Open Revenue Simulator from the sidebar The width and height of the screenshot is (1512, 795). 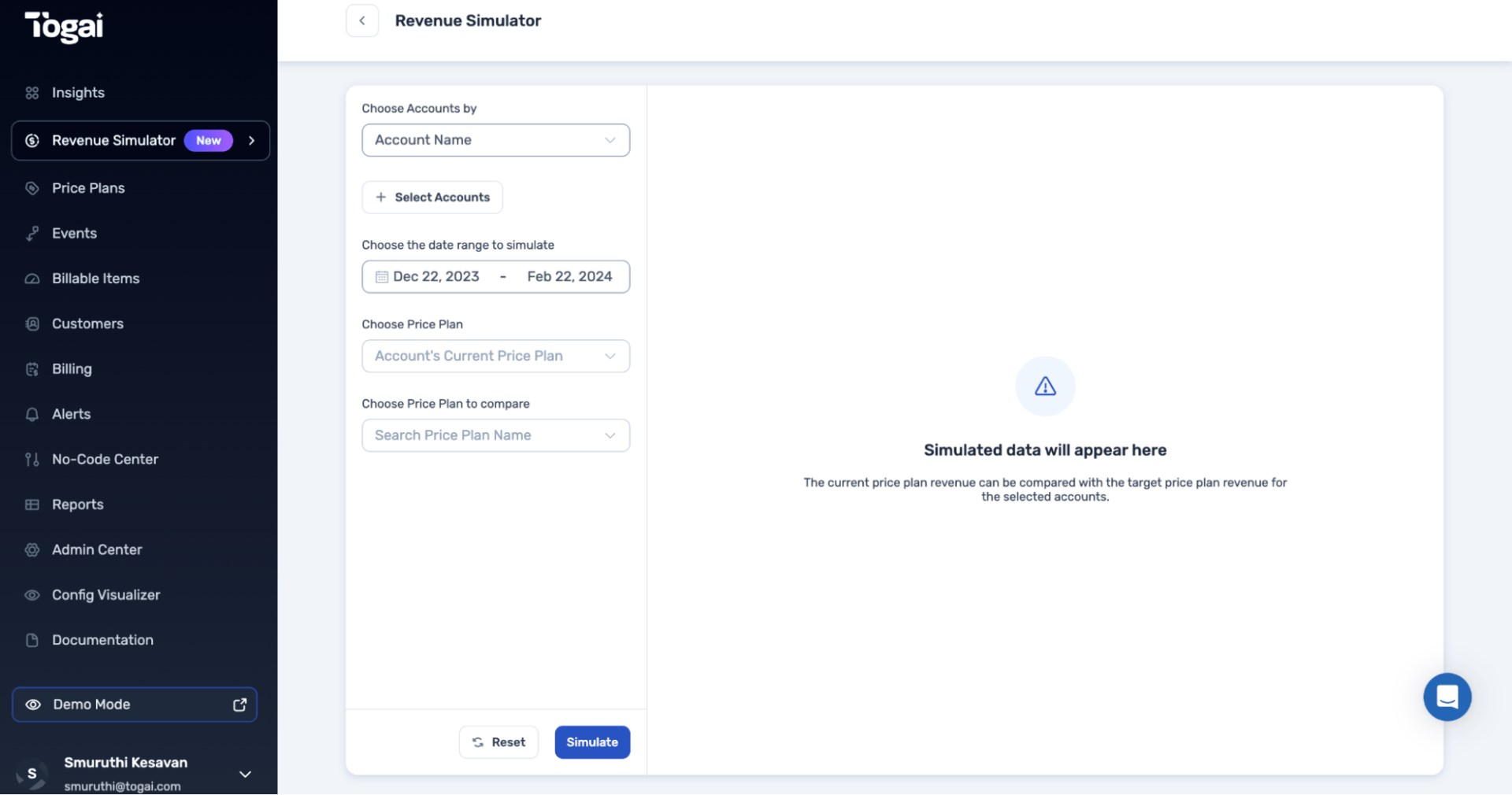(x=113, y=140)
